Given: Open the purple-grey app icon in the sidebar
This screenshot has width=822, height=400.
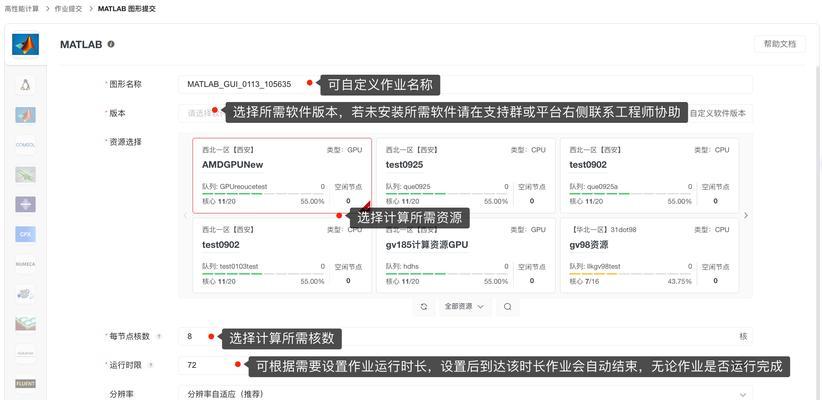Looking at the screenshot, I should [x=25, y=204].
